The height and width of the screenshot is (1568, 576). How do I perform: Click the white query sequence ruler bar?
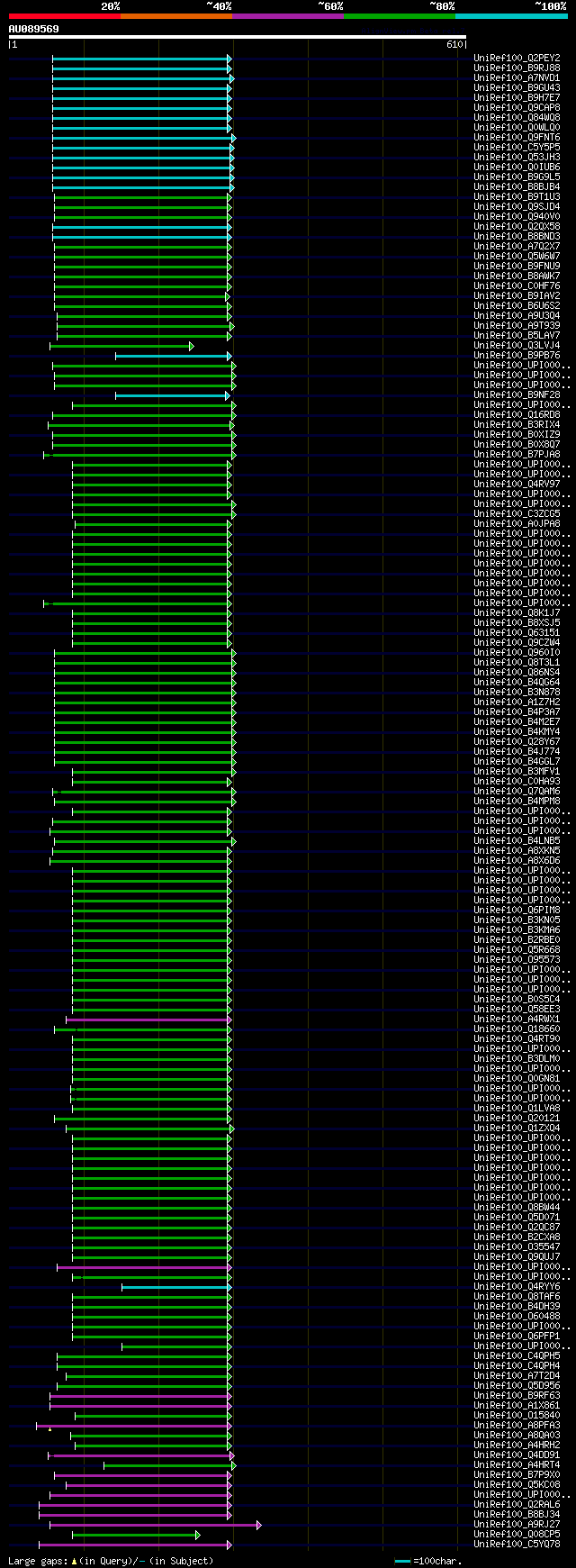(238, 37)
